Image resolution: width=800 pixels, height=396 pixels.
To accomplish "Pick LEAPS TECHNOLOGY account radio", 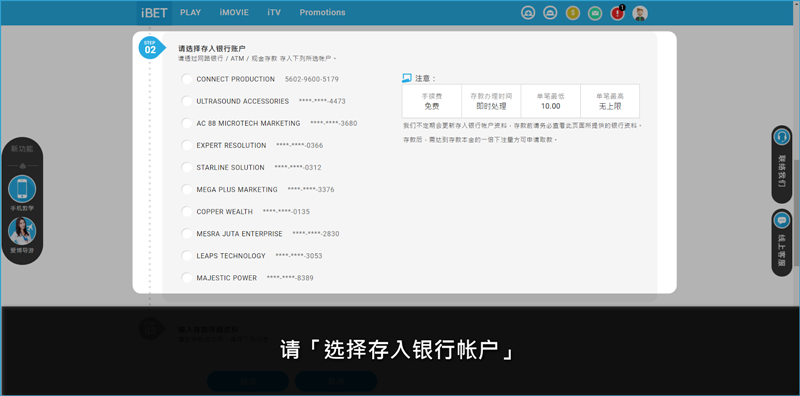I will click(x=187, y=256).
